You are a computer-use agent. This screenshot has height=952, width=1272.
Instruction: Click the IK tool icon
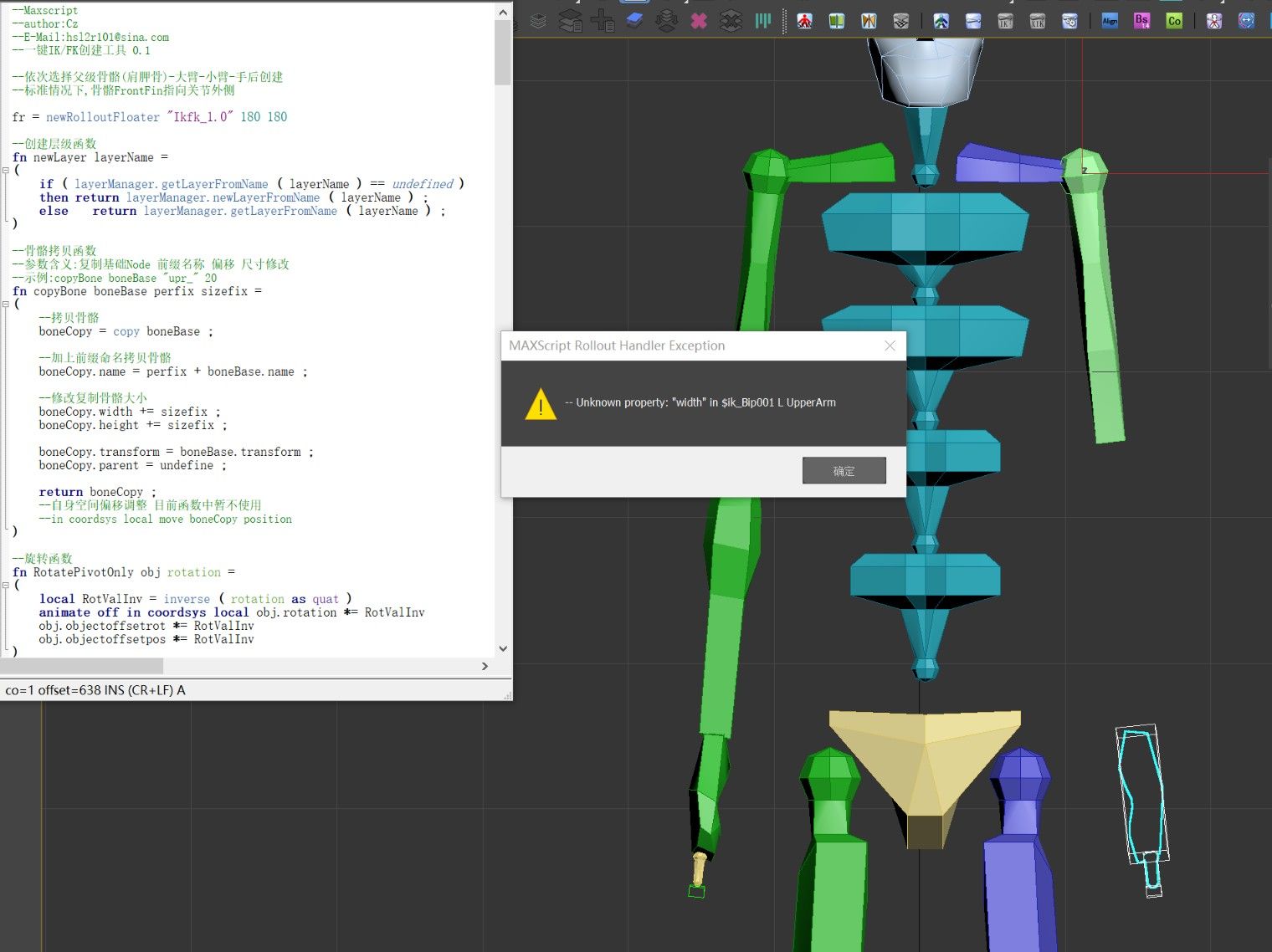(1005, 21)
